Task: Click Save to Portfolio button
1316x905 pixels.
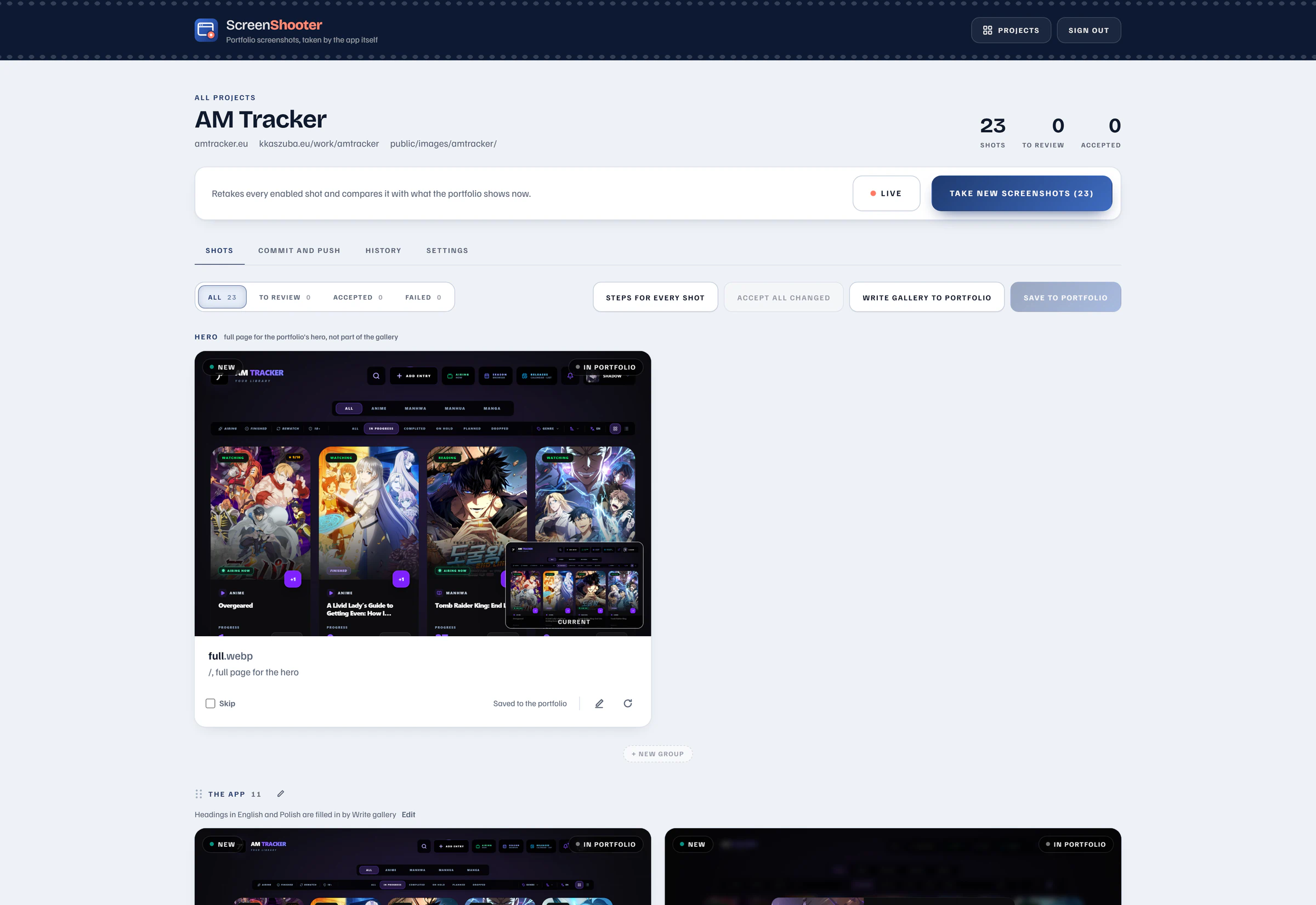Action: pyautogui.click(x=1065, y=297)
